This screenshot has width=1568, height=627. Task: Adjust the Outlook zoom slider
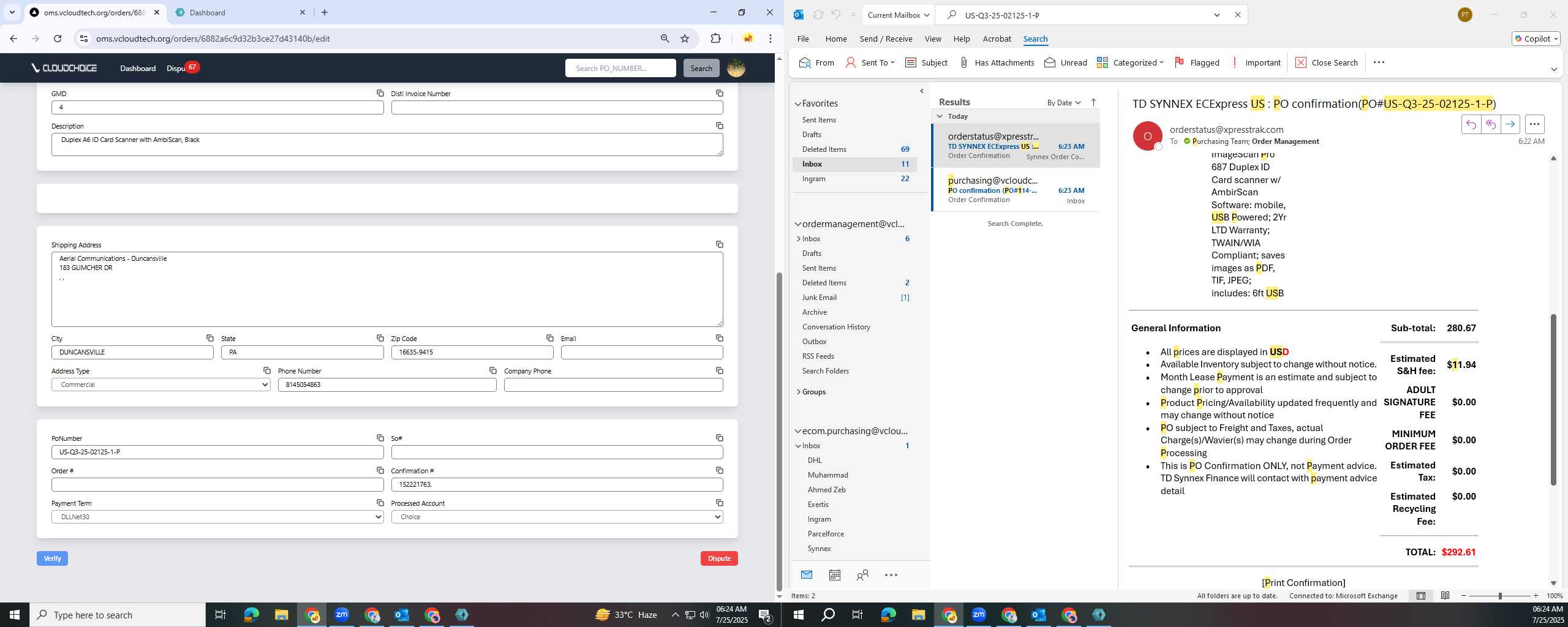(1500, 596)
